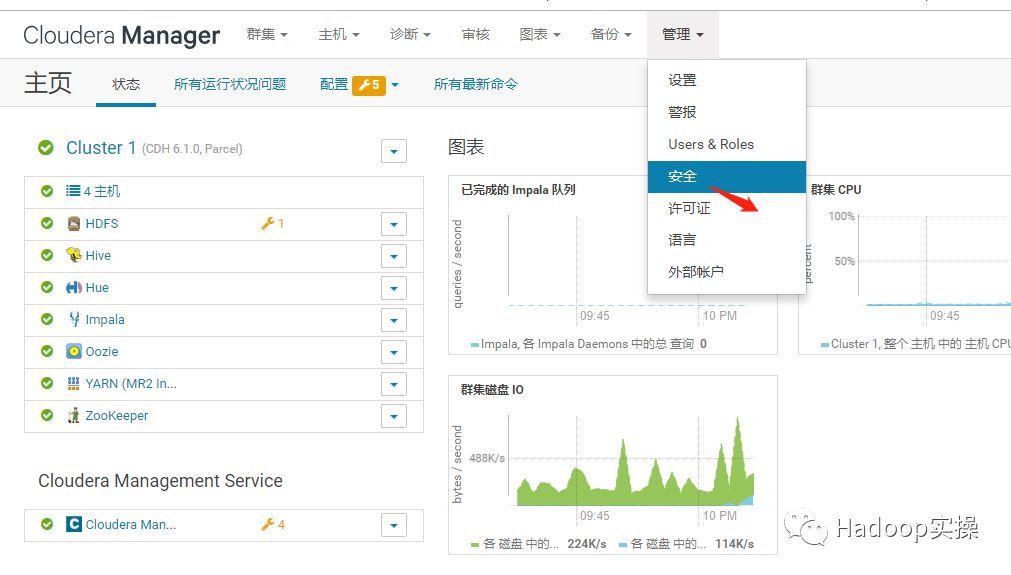Click the Oozie service icon
1011x575 pixels.
click(74, 351)
